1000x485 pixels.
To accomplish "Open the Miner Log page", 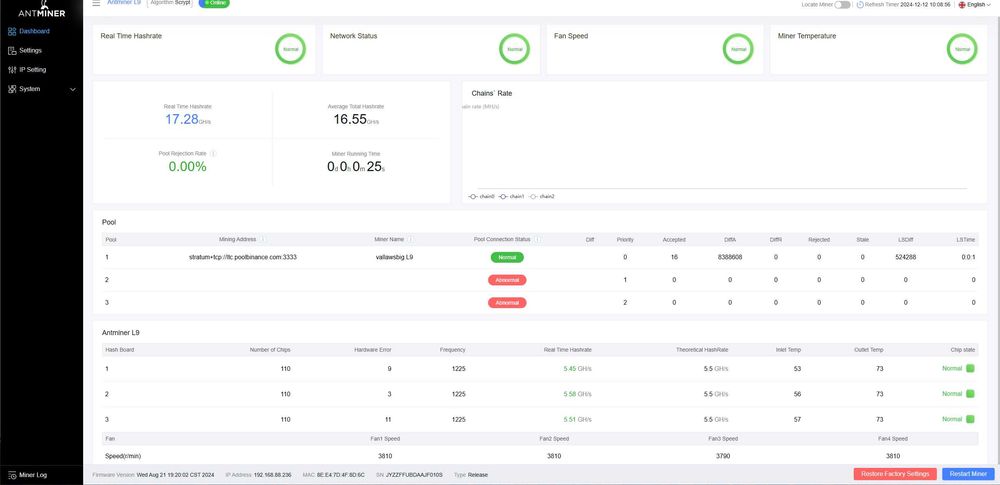I will point(33,475).
